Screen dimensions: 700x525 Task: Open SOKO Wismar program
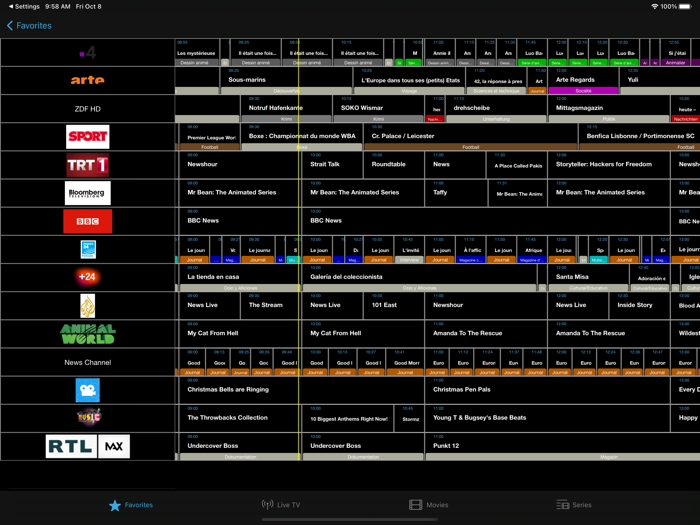tap(379, 108)
